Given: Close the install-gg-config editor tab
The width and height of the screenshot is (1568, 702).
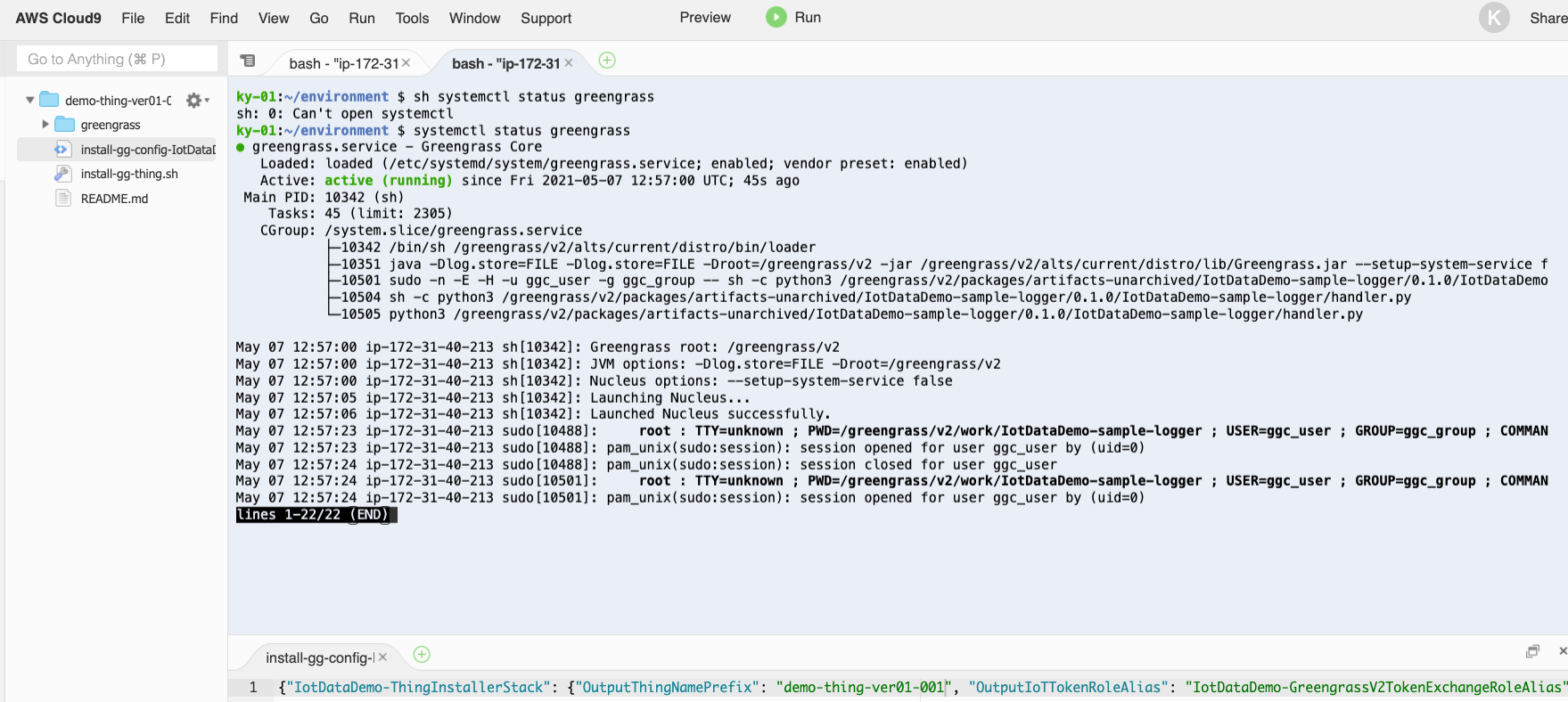Looking at the screenshot, I should 382,657.
